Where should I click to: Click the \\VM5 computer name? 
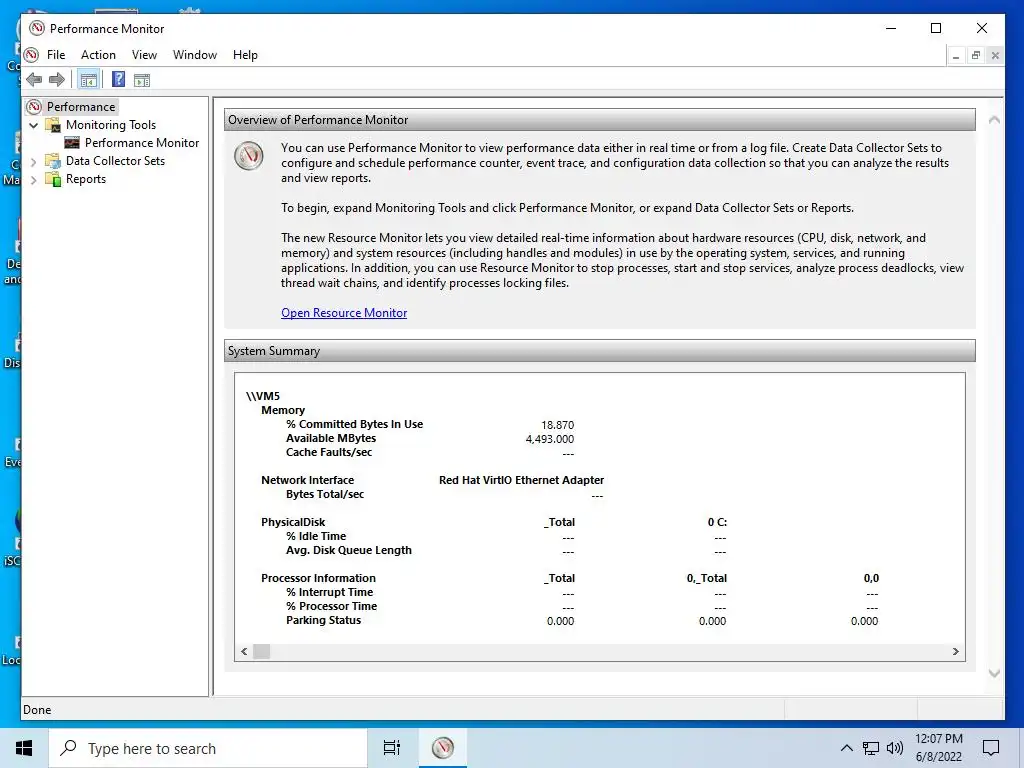pyautogui.click(x=263, y=396)
